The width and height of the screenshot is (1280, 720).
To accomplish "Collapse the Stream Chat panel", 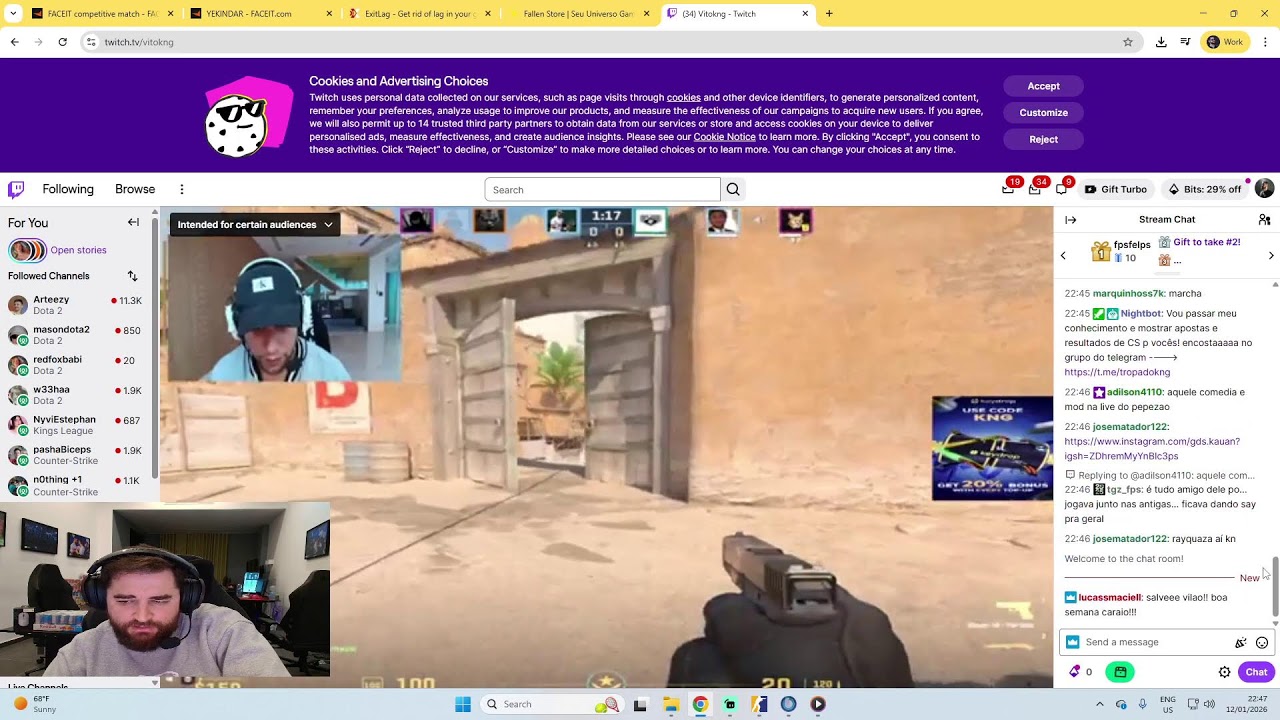I will point(1070,220).
